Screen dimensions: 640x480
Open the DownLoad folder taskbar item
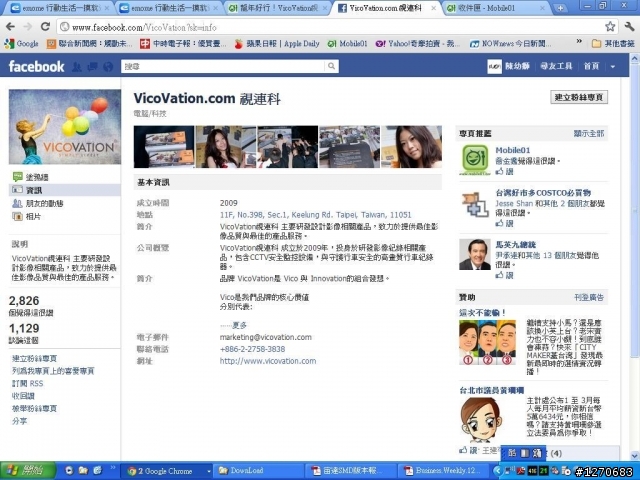(258, 471)
